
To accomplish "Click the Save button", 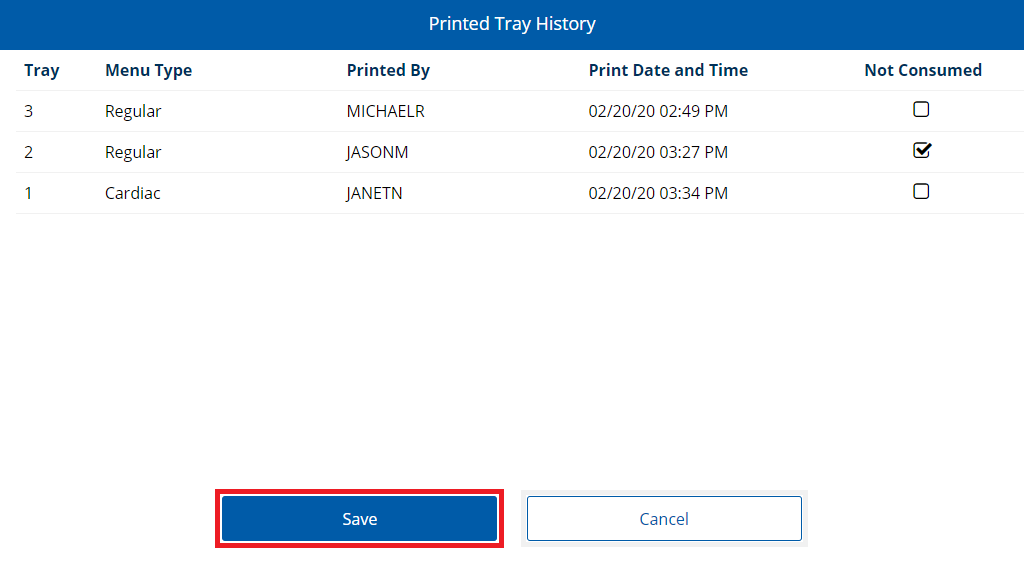I will click(359, 519).
